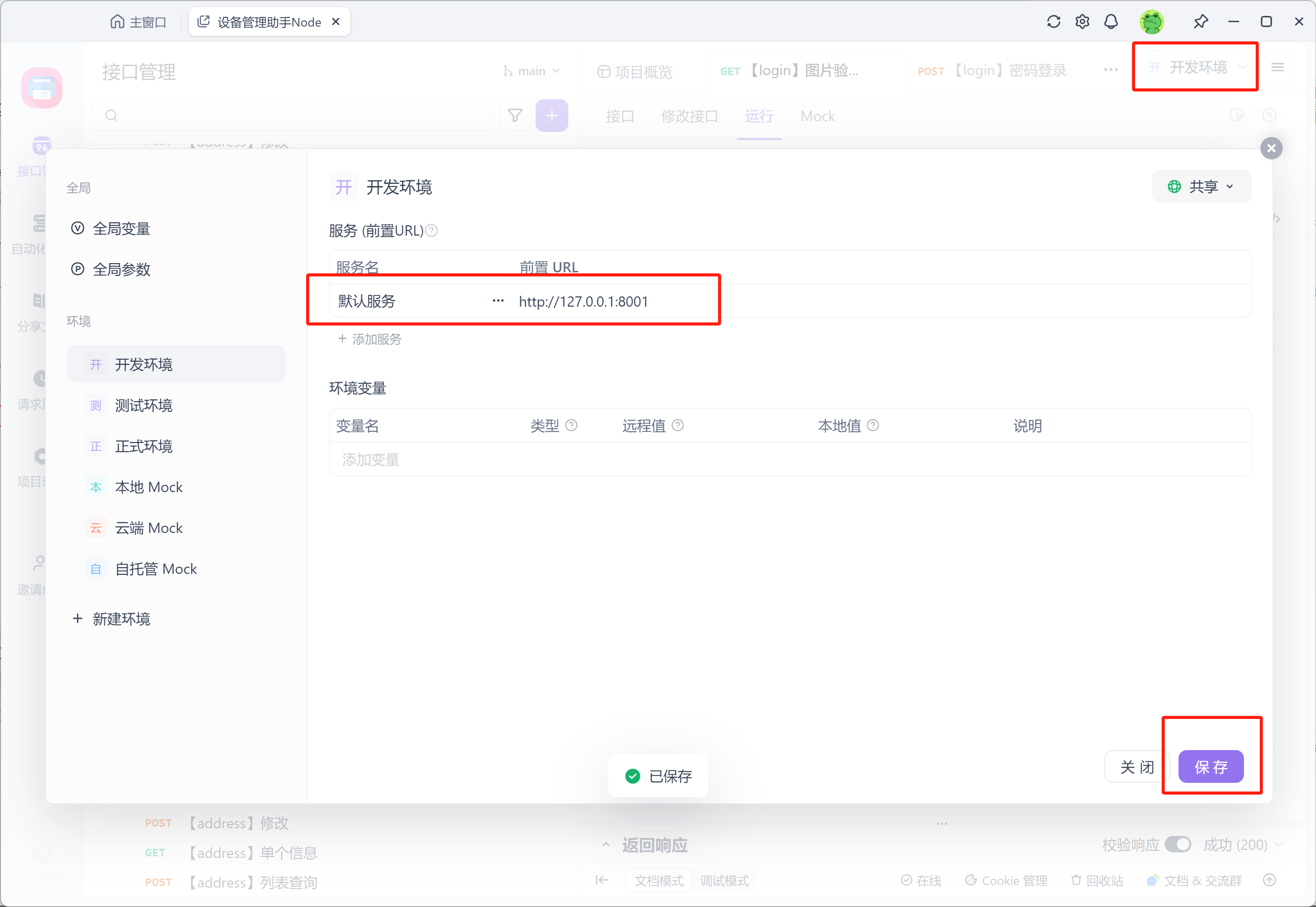This screenshot has width=1316, height=907.
Task: Click the 关闭 button
Action: coord(1137,766)
